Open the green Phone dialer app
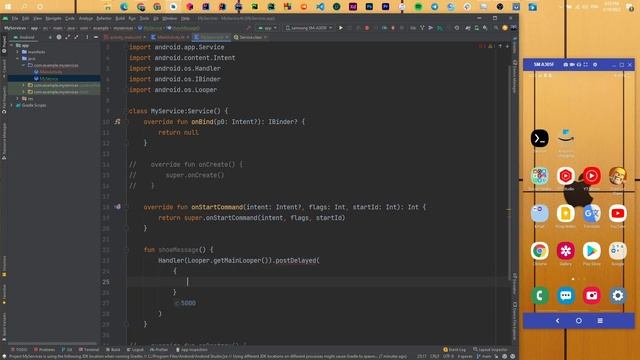 click(539, 296)
